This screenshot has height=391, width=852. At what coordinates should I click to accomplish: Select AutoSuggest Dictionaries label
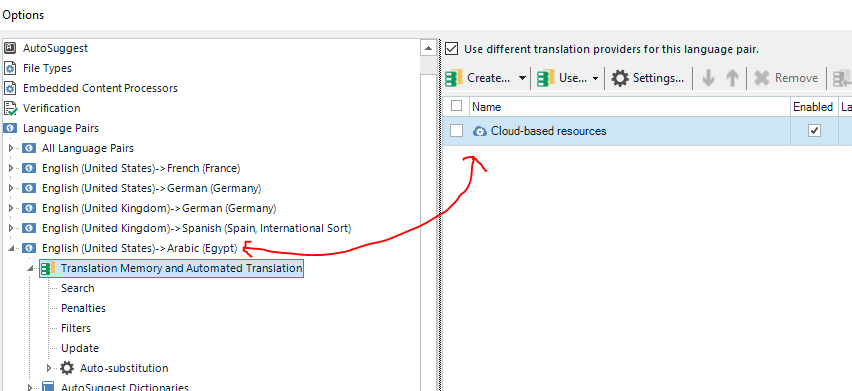[125, 387]
